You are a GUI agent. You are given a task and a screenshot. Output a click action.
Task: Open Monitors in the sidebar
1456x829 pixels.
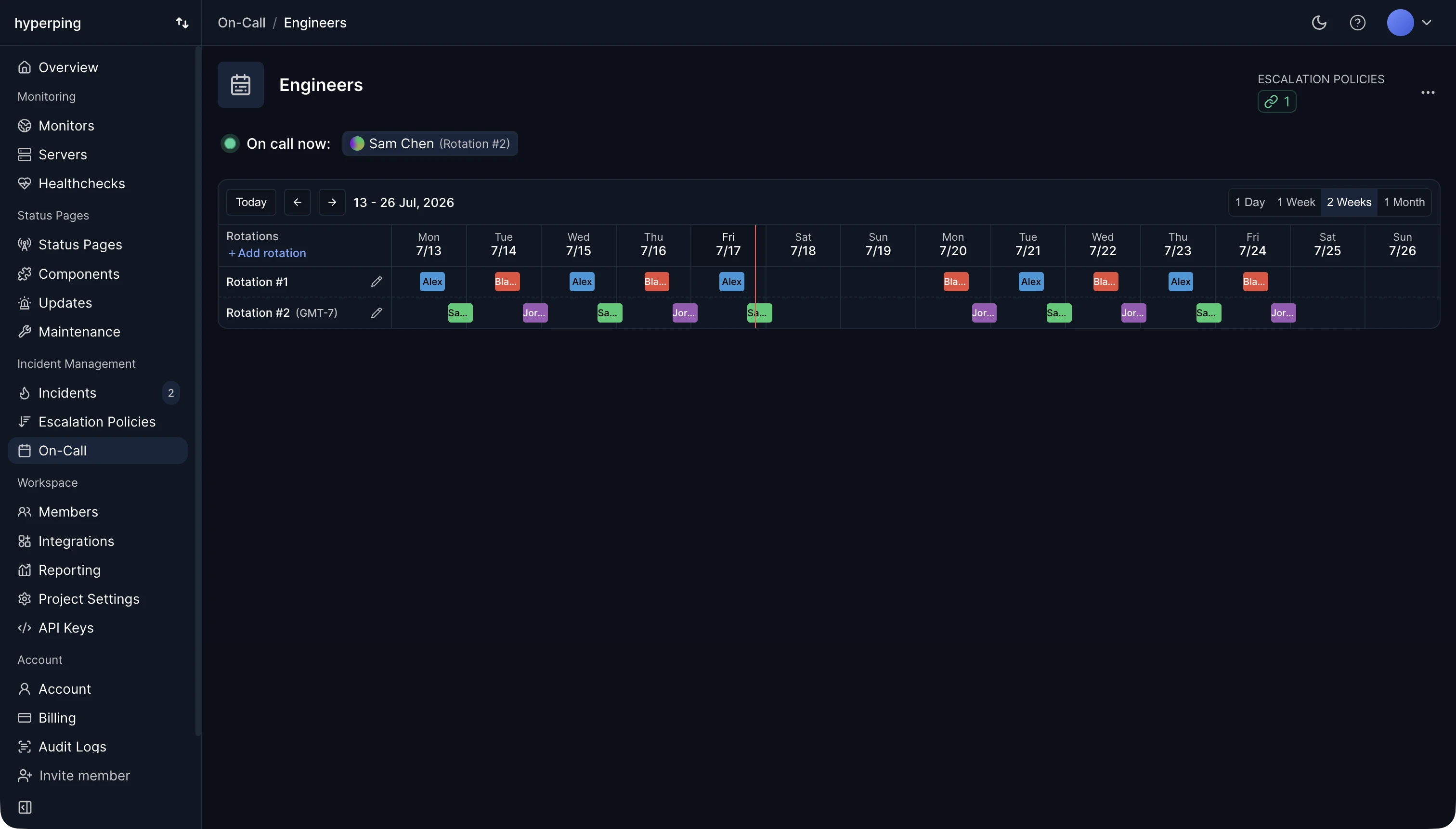pyautogui.click(x=98, y=125)
